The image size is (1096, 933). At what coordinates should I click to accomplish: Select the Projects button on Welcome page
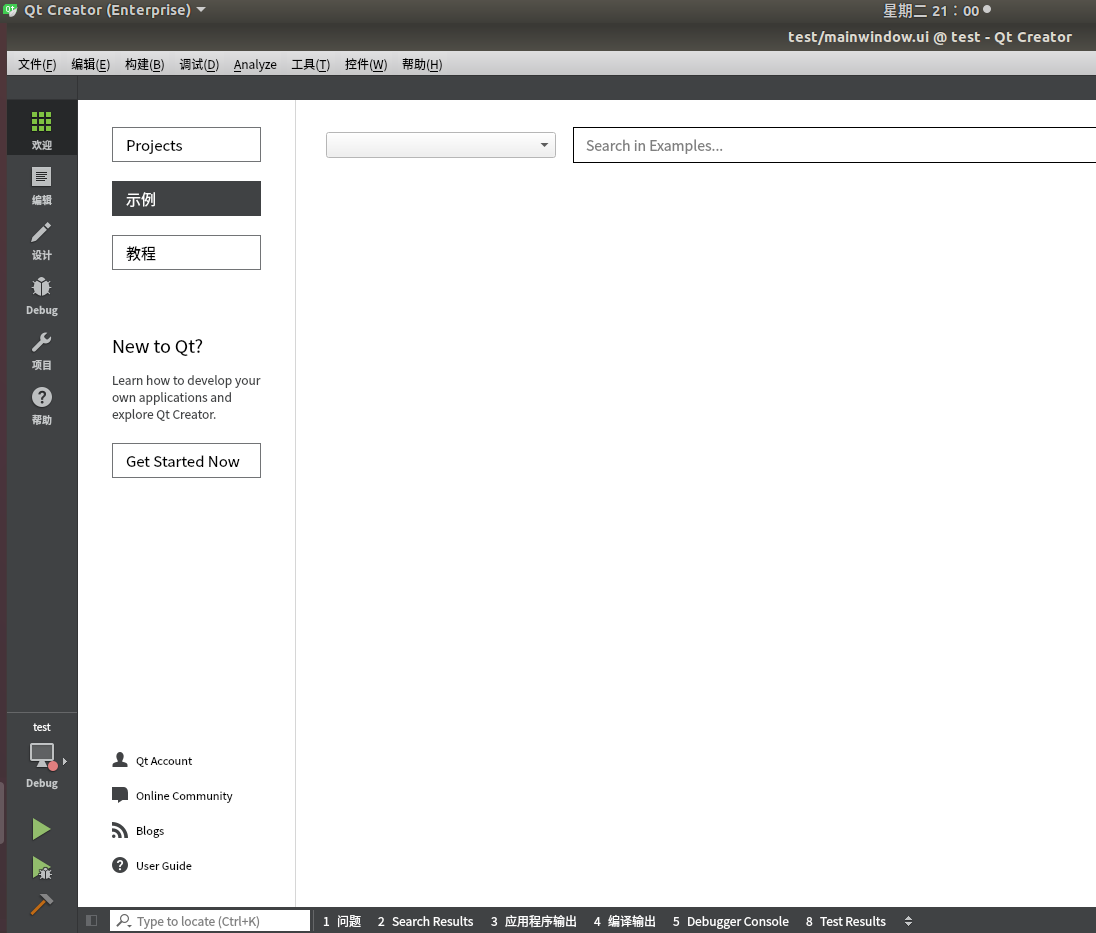point(186,145)
